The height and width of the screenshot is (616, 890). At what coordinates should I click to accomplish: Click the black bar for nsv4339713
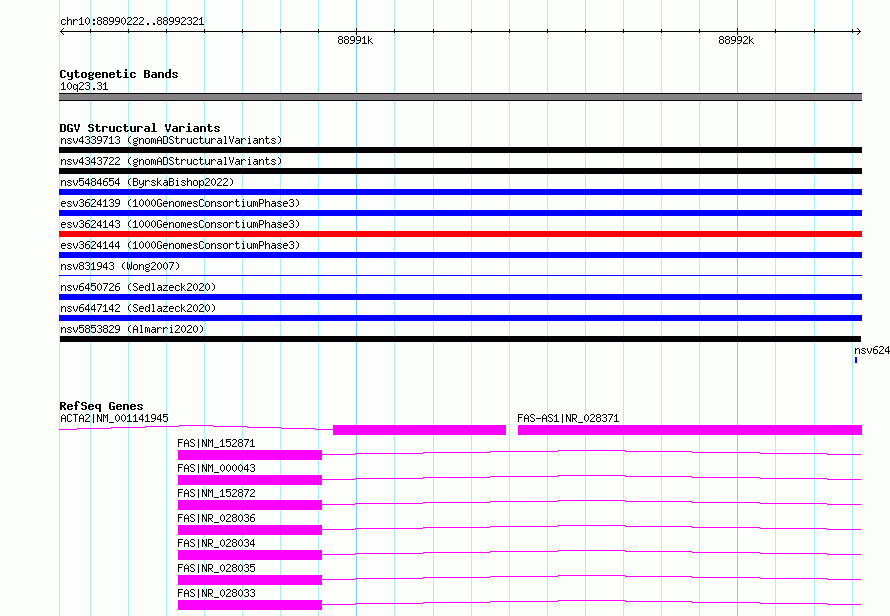coord(460,150)
